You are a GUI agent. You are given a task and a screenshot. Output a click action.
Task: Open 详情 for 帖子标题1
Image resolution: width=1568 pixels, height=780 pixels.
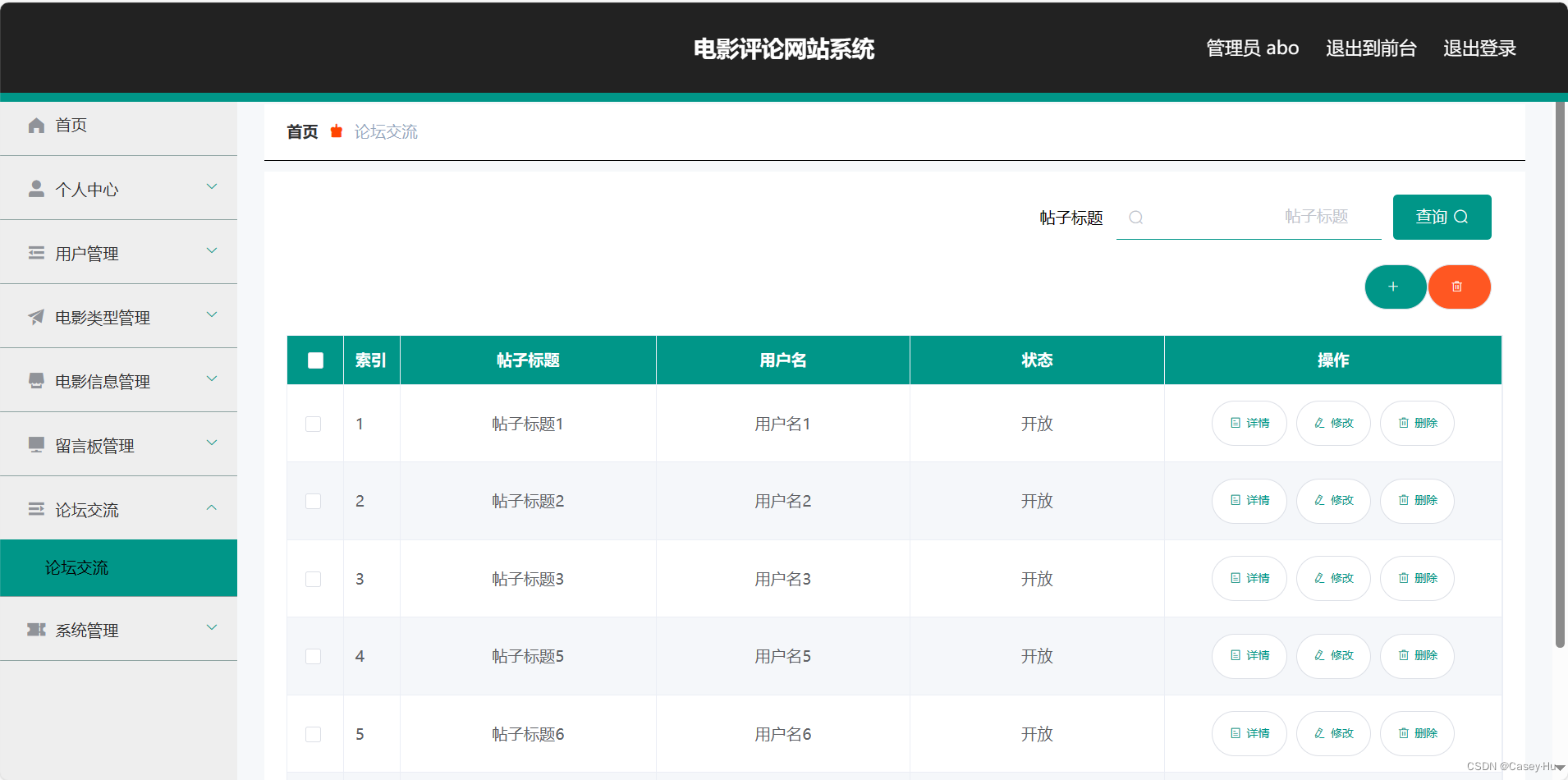click(1249, 424)
